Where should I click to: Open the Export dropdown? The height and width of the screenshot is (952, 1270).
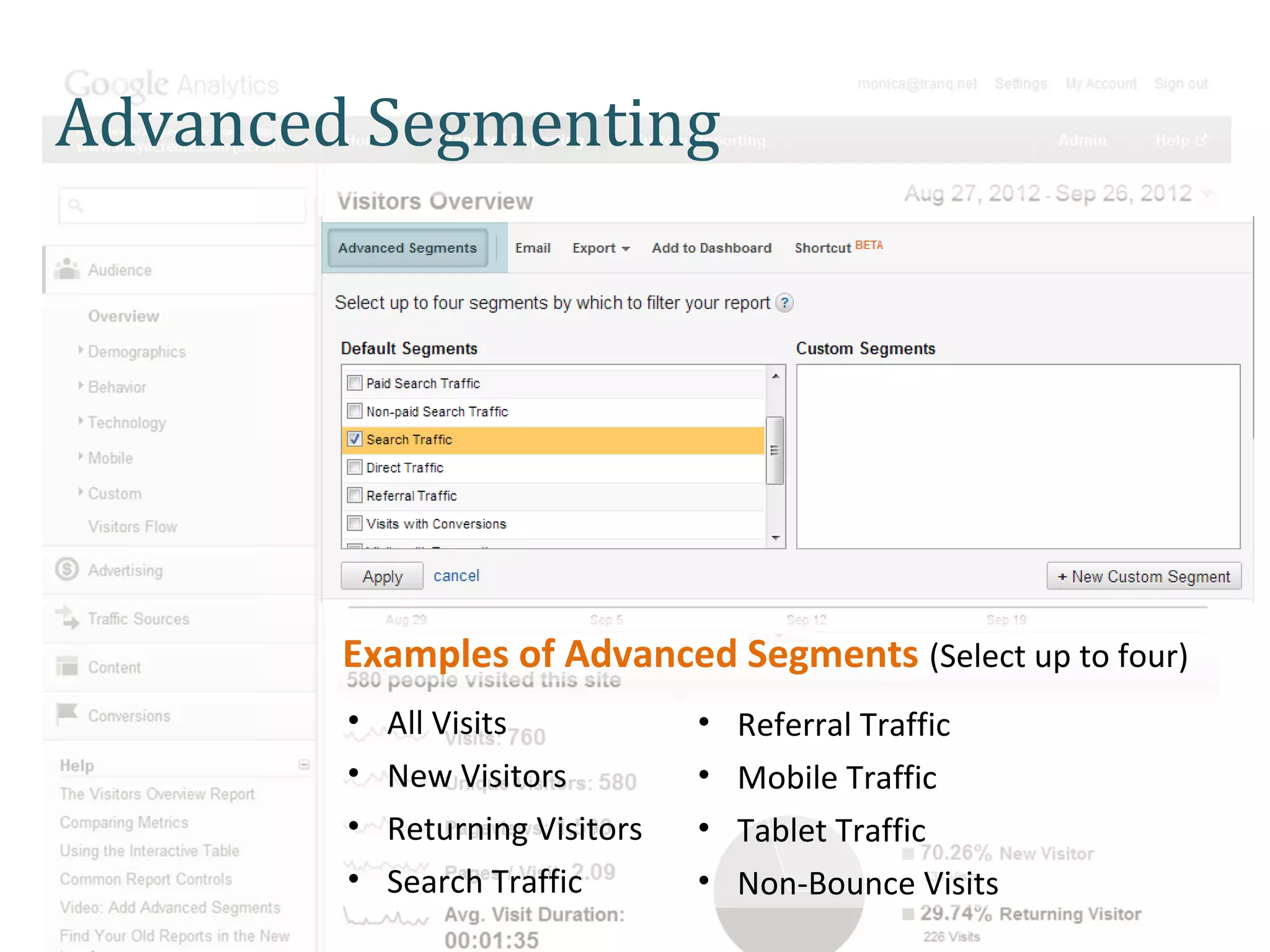(600, 248)
